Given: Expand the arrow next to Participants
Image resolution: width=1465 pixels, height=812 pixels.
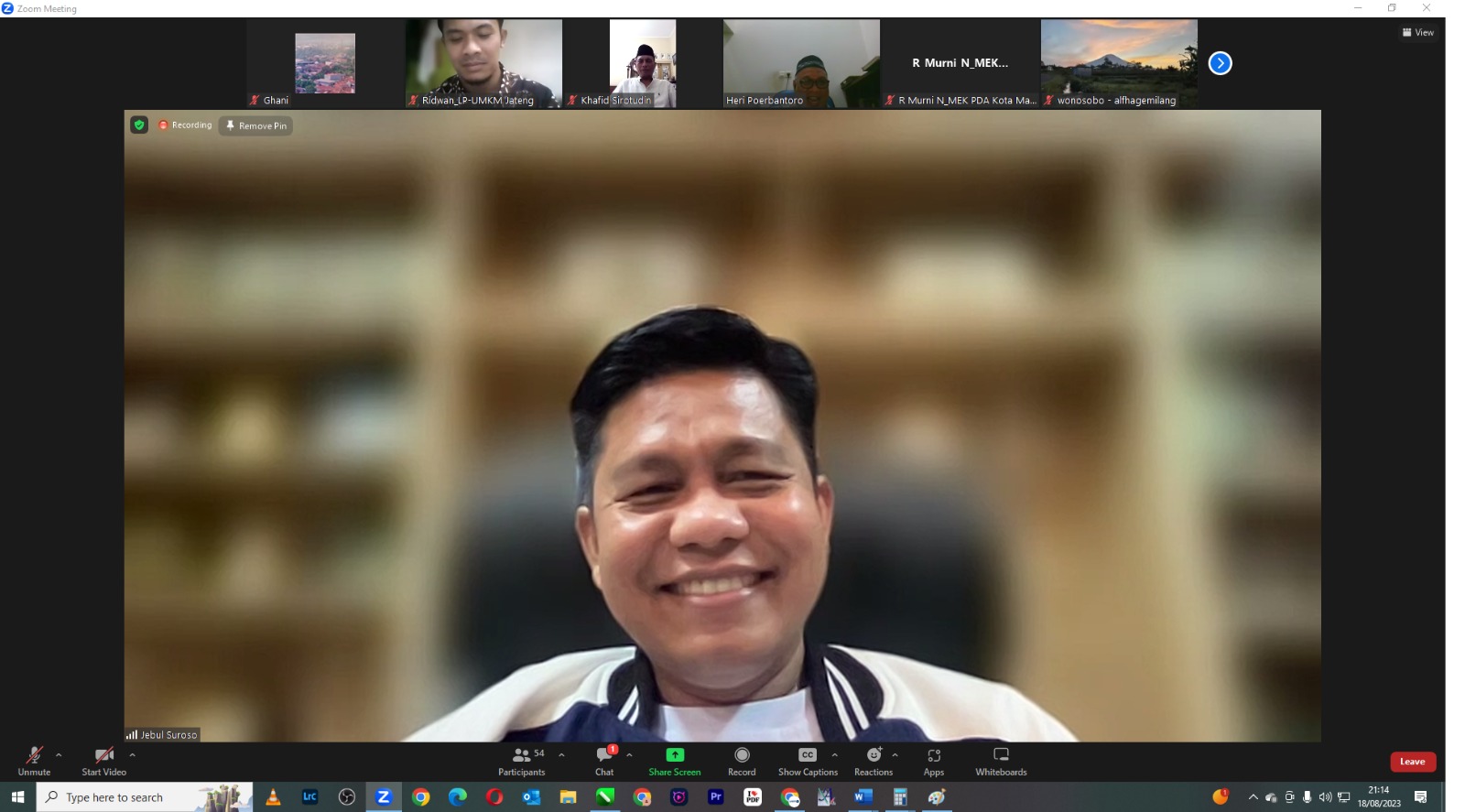Looking at the screenshot, I should [561, 755].
